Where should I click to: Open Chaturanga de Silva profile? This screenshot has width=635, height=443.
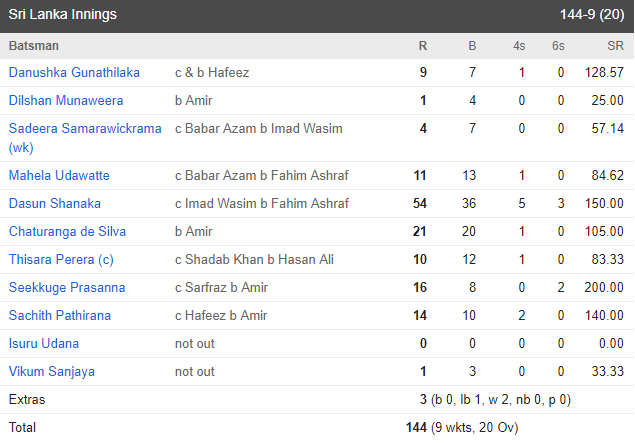tap(67, 231)
